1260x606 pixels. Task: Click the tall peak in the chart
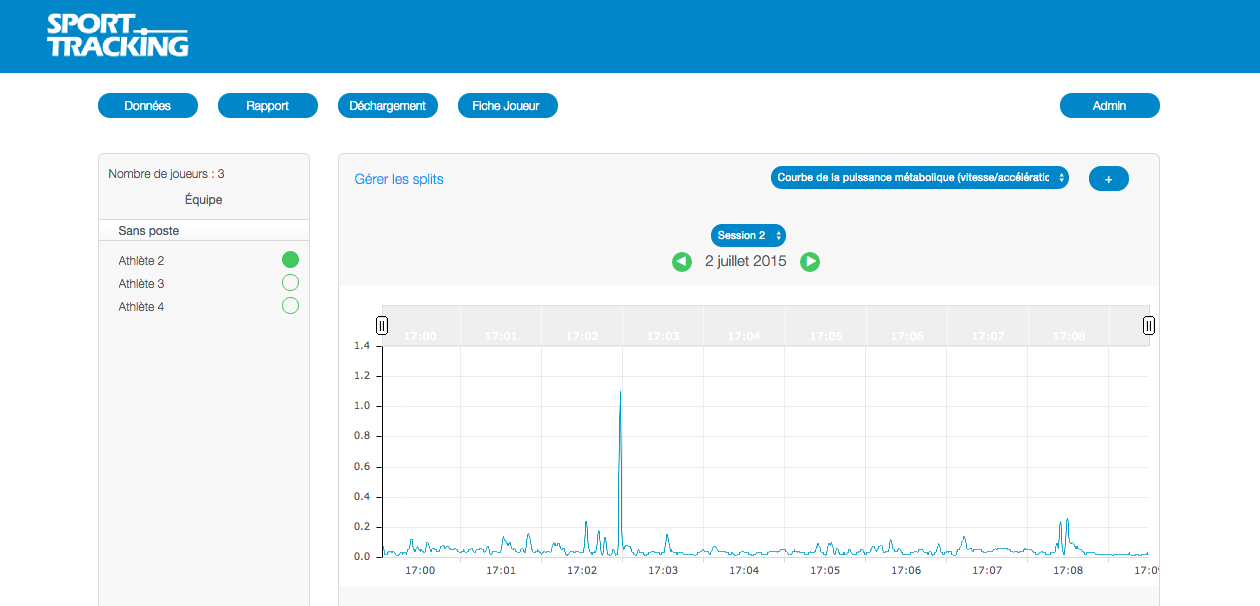point(620,394)
